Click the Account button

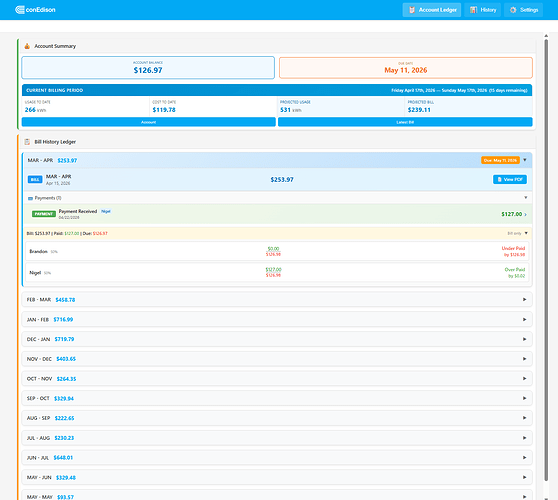(x=148, y=122)
